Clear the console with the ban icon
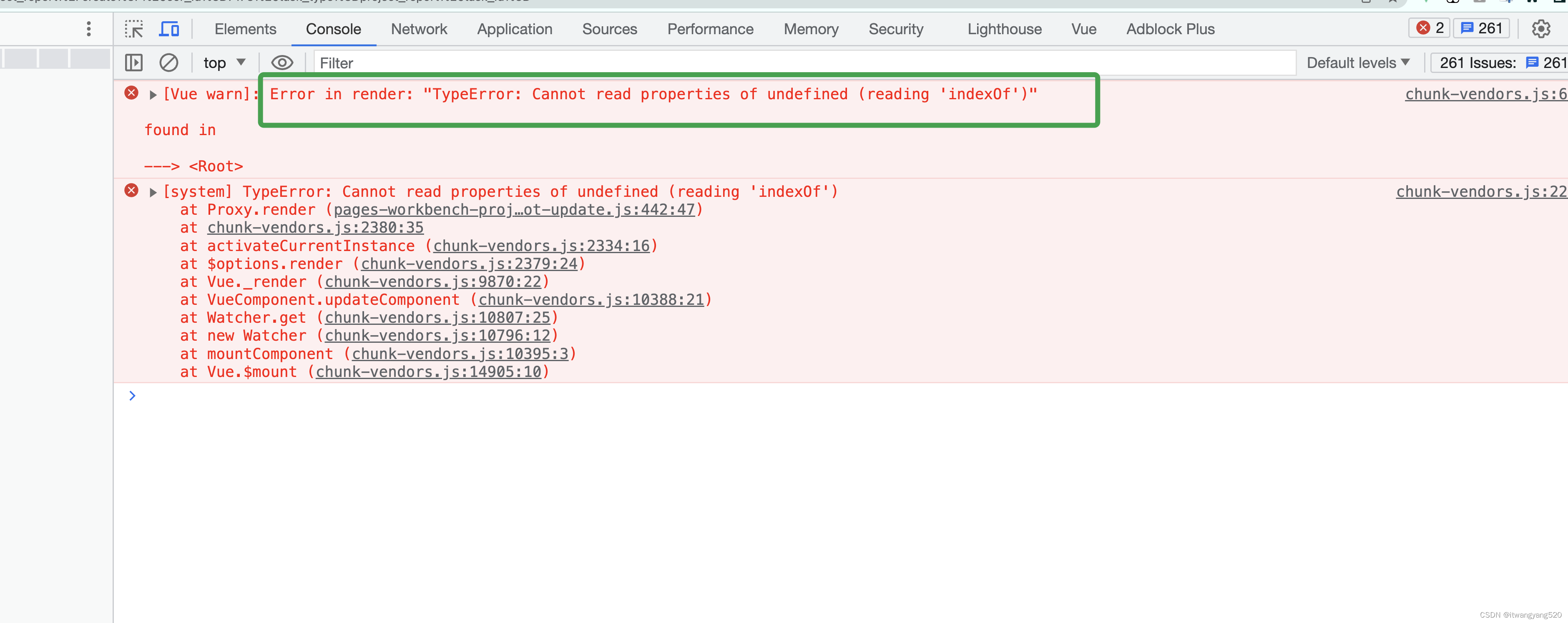Image resolution: width=1568 pixels, height=623 pixels. pos(168,63)
